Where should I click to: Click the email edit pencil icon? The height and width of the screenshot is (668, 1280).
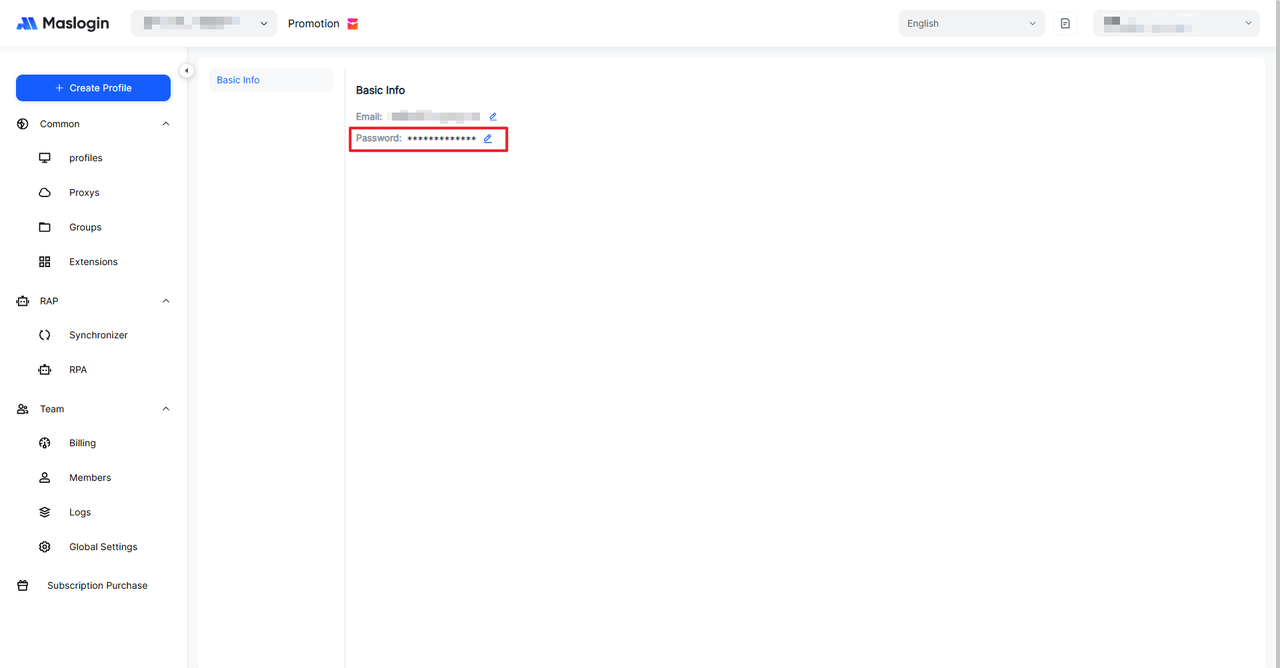pos(493,117)
